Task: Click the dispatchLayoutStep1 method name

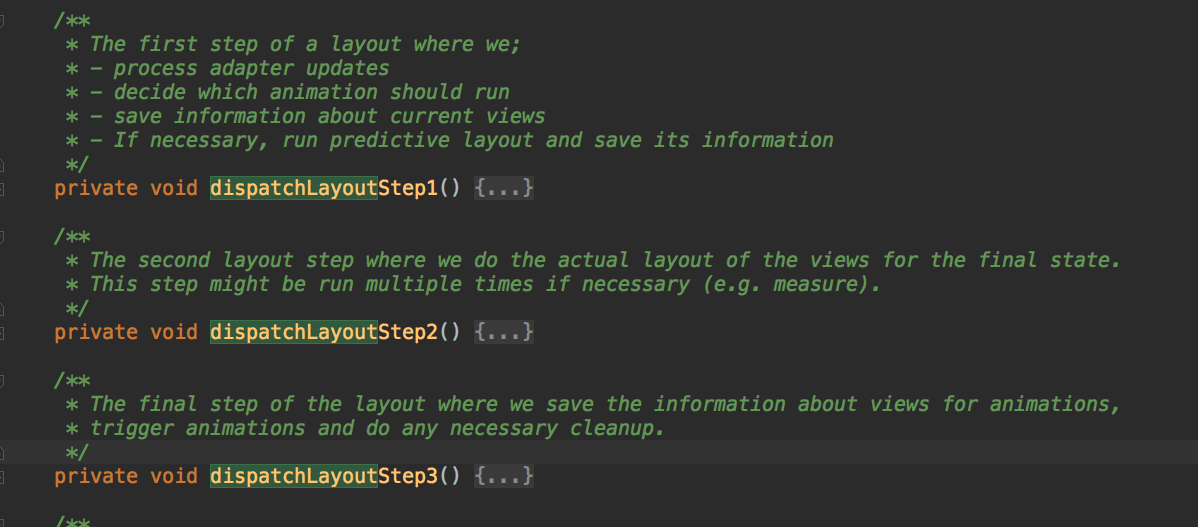Action: (x=324, y=188)
